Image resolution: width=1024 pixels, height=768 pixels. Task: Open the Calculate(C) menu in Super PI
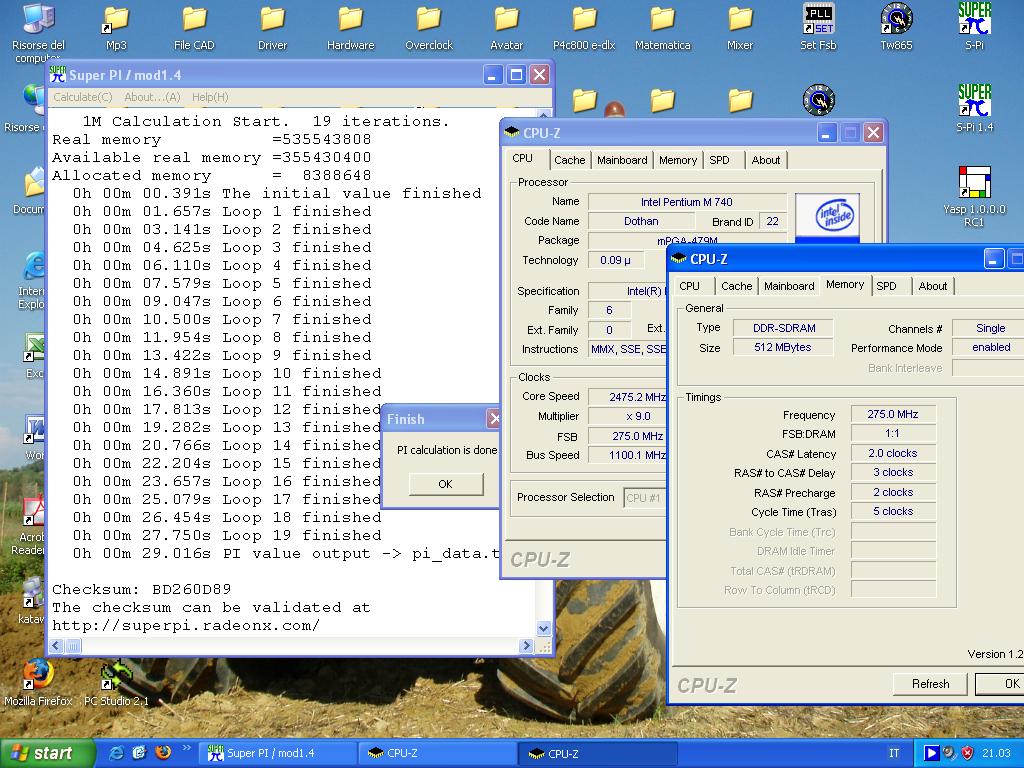point(83,97)
